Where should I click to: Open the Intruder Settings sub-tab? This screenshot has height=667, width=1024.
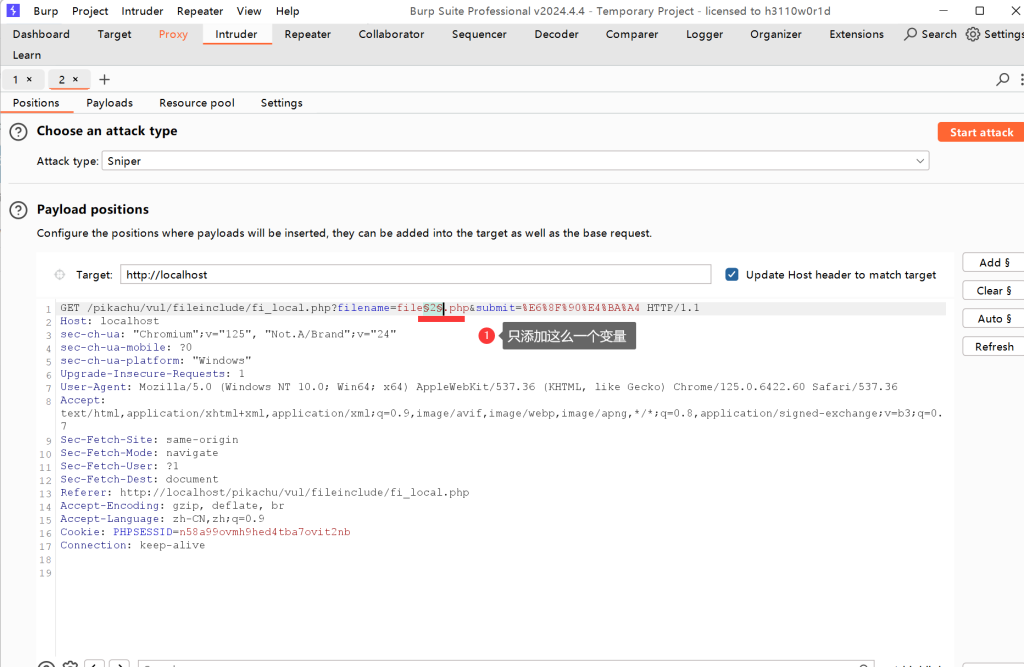[x=281, y=103]
